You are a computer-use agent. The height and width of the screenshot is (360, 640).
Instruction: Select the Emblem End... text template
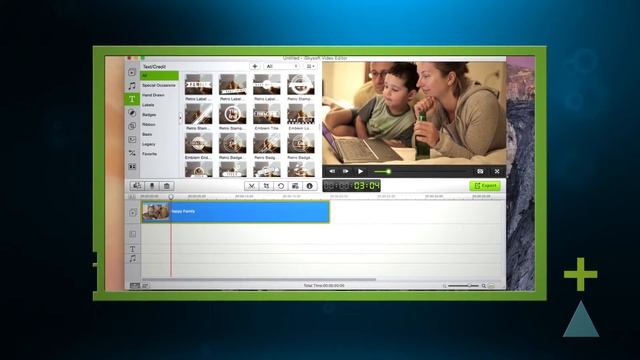tap(198, 146)
